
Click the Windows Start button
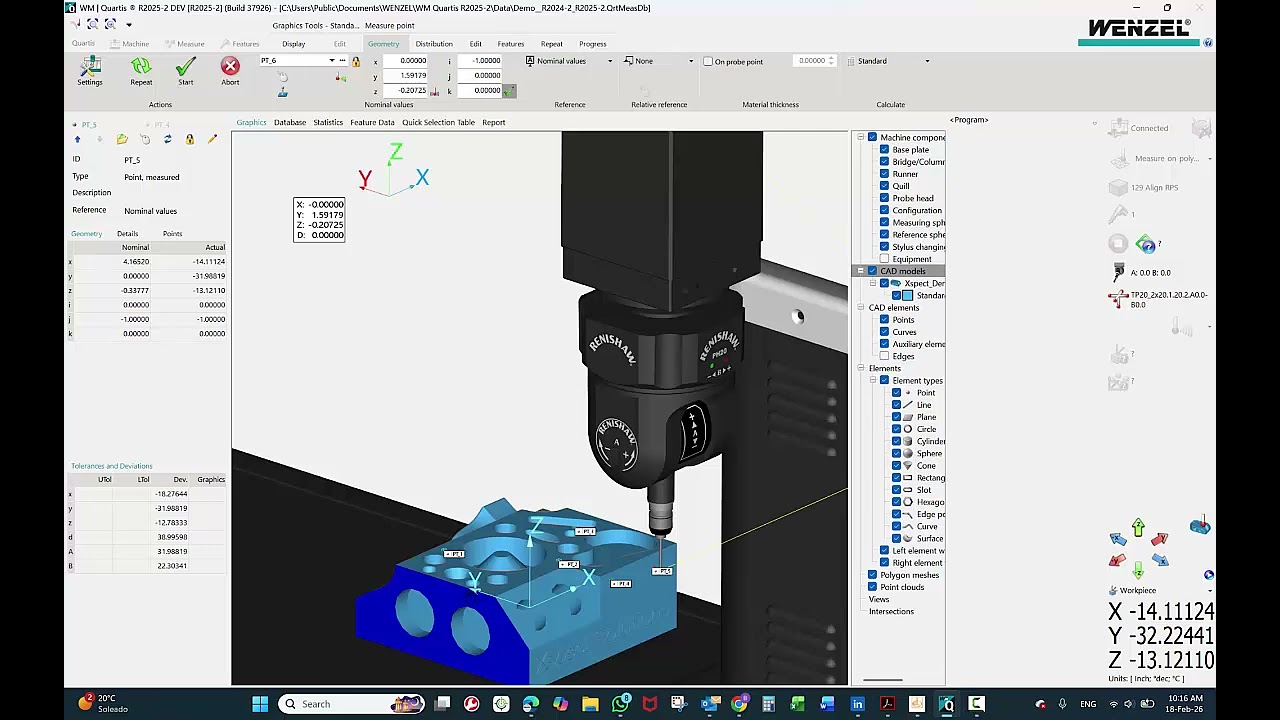click(x=260, y=704)
